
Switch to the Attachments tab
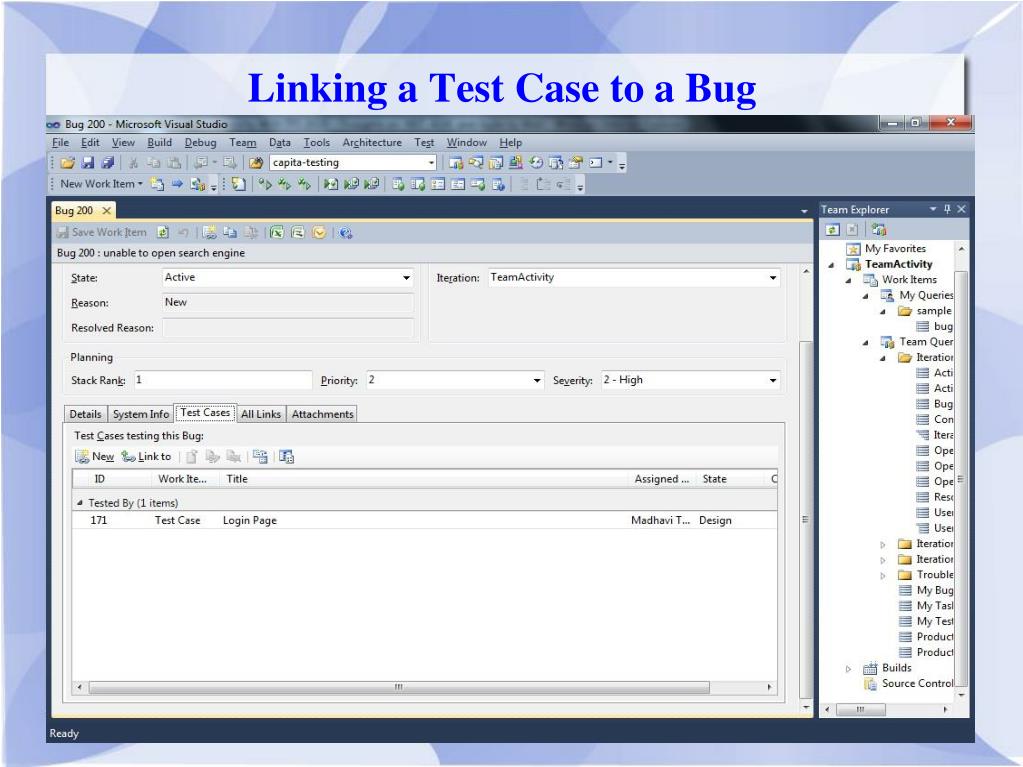pos(322,414)
